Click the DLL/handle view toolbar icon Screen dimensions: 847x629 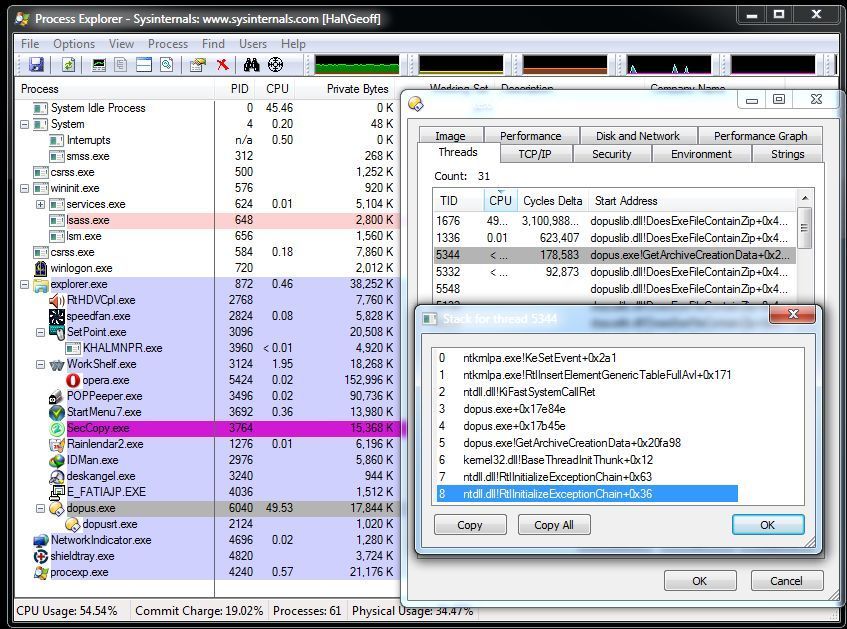167,65
